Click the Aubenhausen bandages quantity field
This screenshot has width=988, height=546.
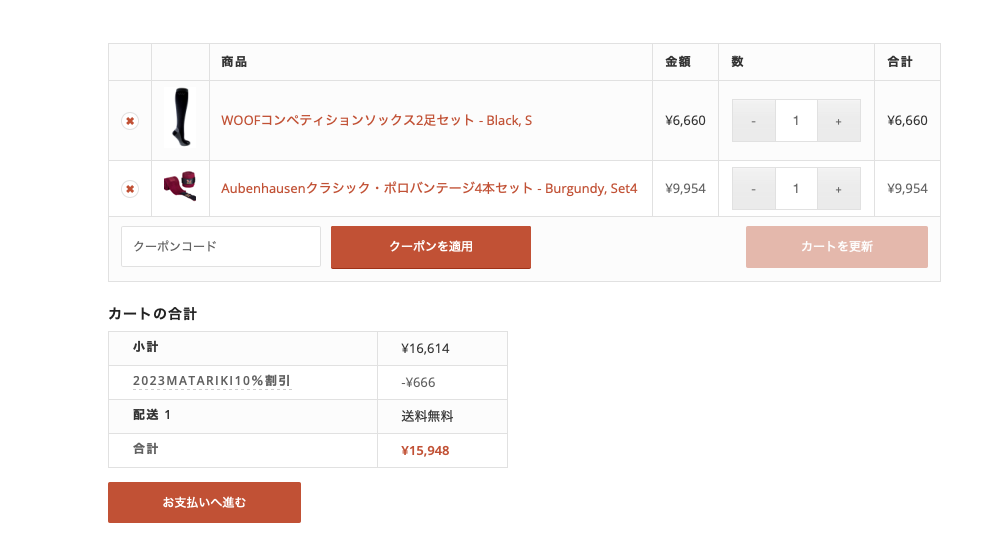pos(796,188)
